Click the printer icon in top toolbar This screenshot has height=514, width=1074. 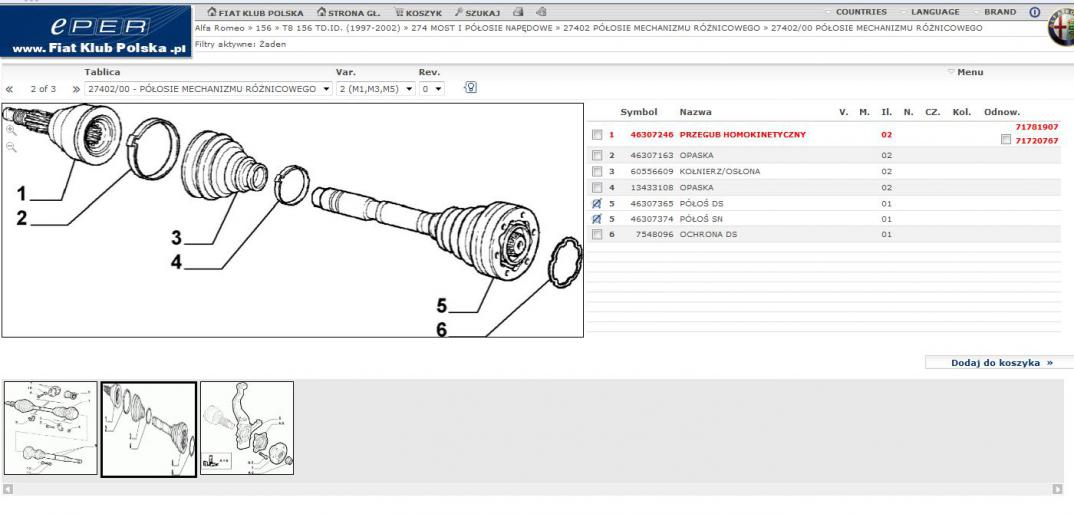click(x=519, y=12)
